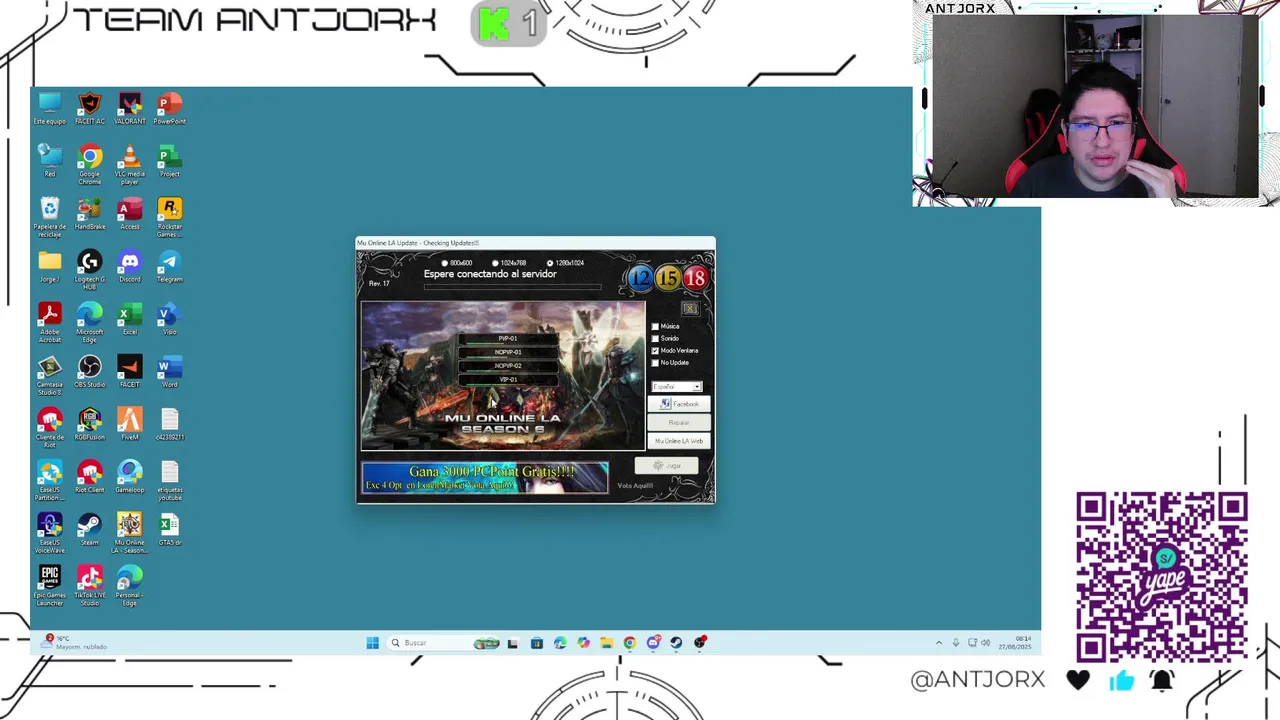Click the Mu Online Season 6 artwork

(503, 376)
